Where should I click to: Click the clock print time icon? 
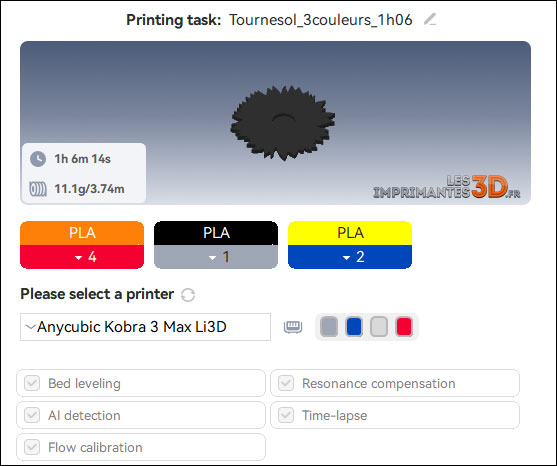[x=38, y=159]
